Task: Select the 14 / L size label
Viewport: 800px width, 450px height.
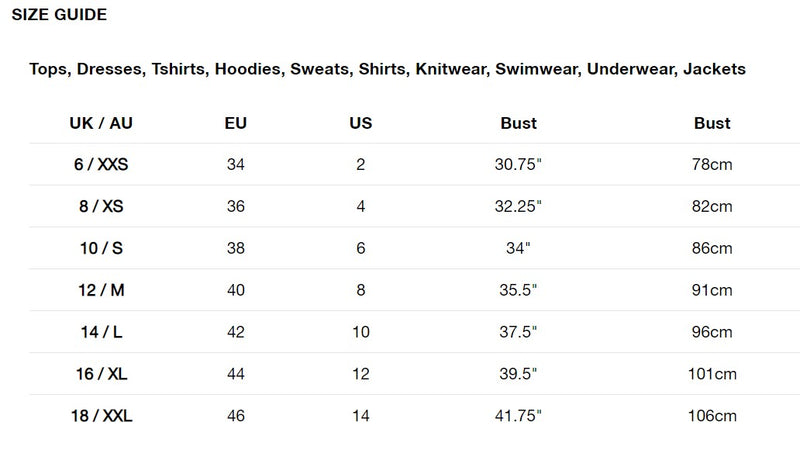Action: pos(101,332)
